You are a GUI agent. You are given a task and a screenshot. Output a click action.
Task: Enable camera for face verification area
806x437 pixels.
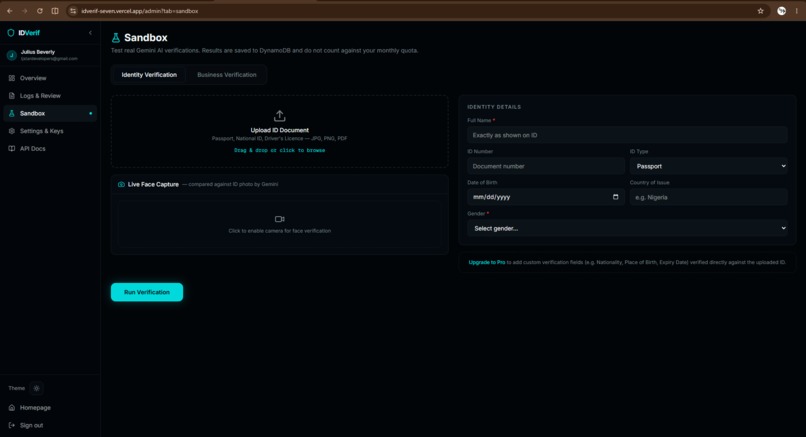pyautogui.click(x=280, y=225)
